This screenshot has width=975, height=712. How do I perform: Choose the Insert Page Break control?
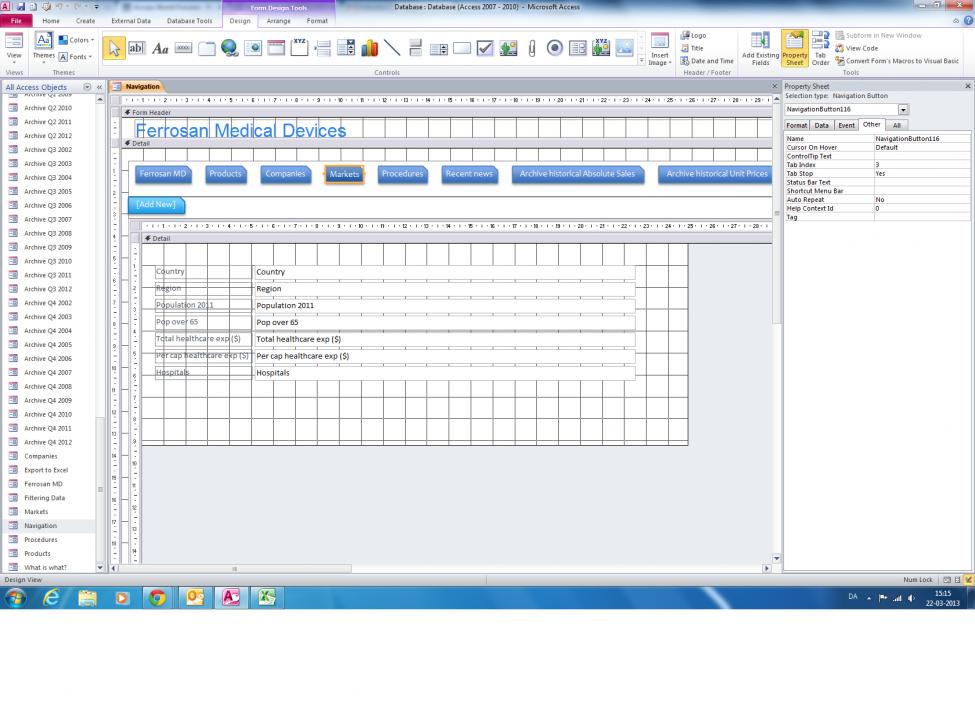pos(323,49)
